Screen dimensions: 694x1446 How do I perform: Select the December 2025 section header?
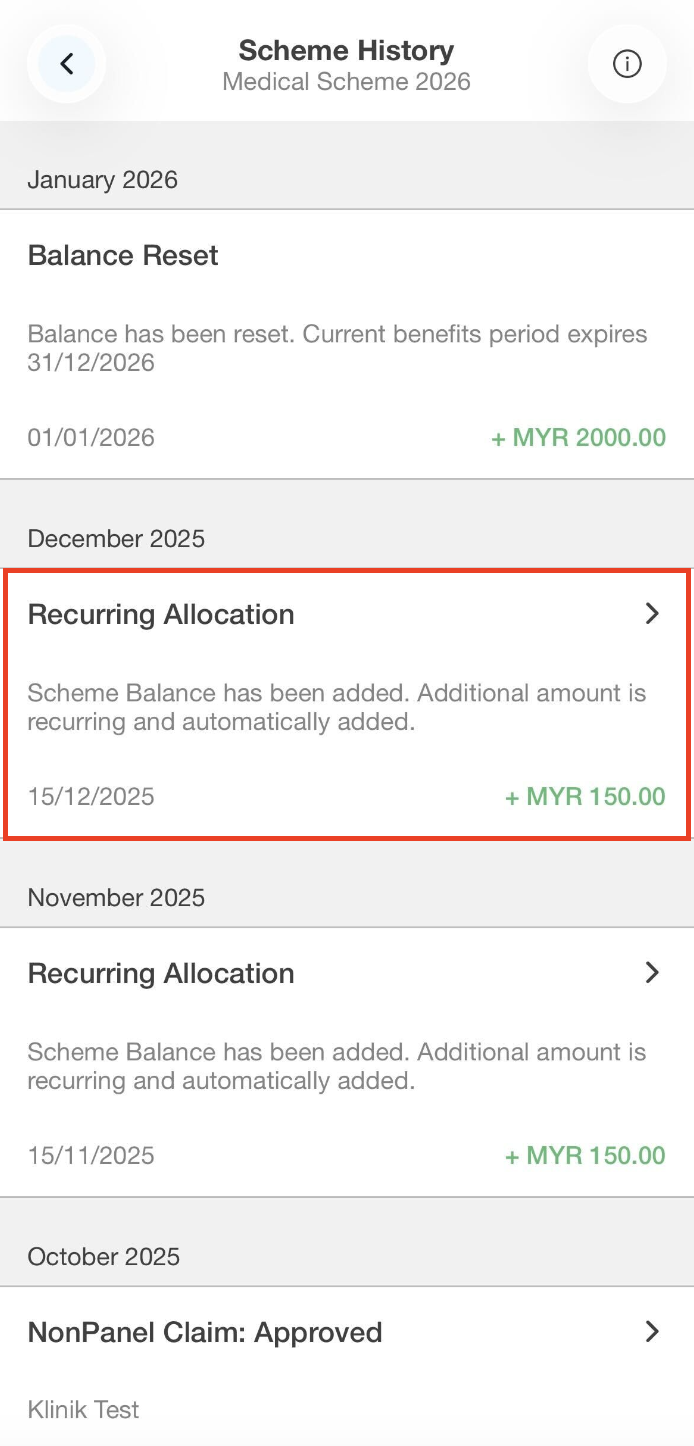coord(116,539)
